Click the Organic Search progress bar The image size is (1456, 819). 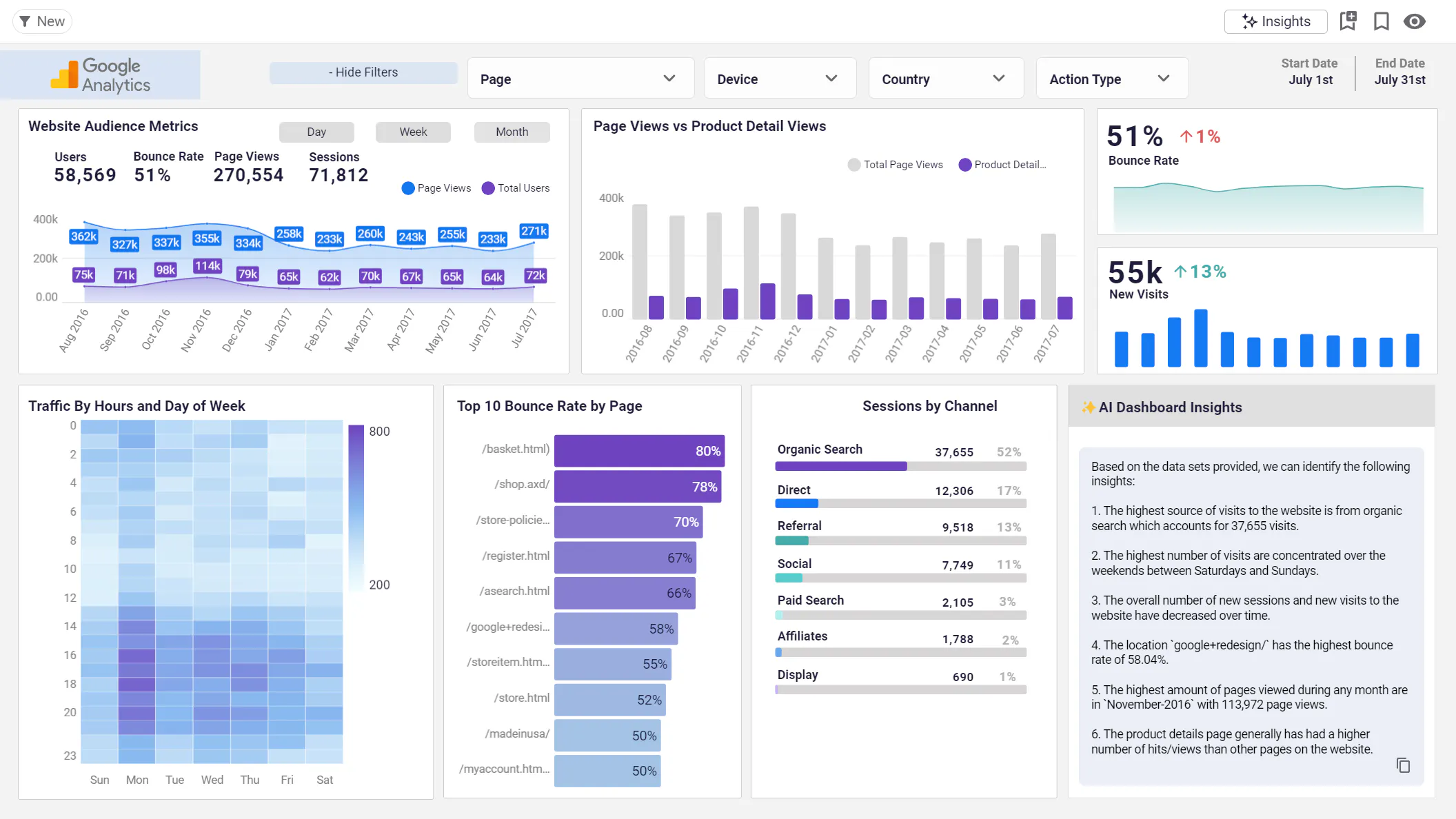900,467
